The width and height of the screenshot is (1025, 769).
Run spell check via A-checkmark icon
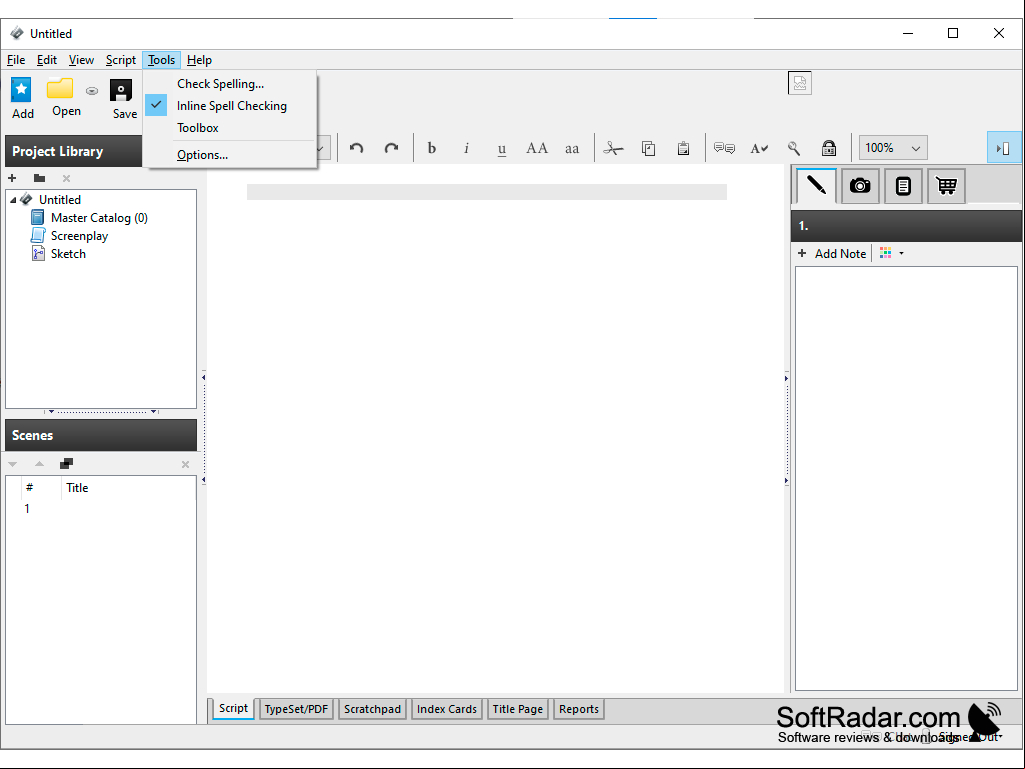[759, 148]
